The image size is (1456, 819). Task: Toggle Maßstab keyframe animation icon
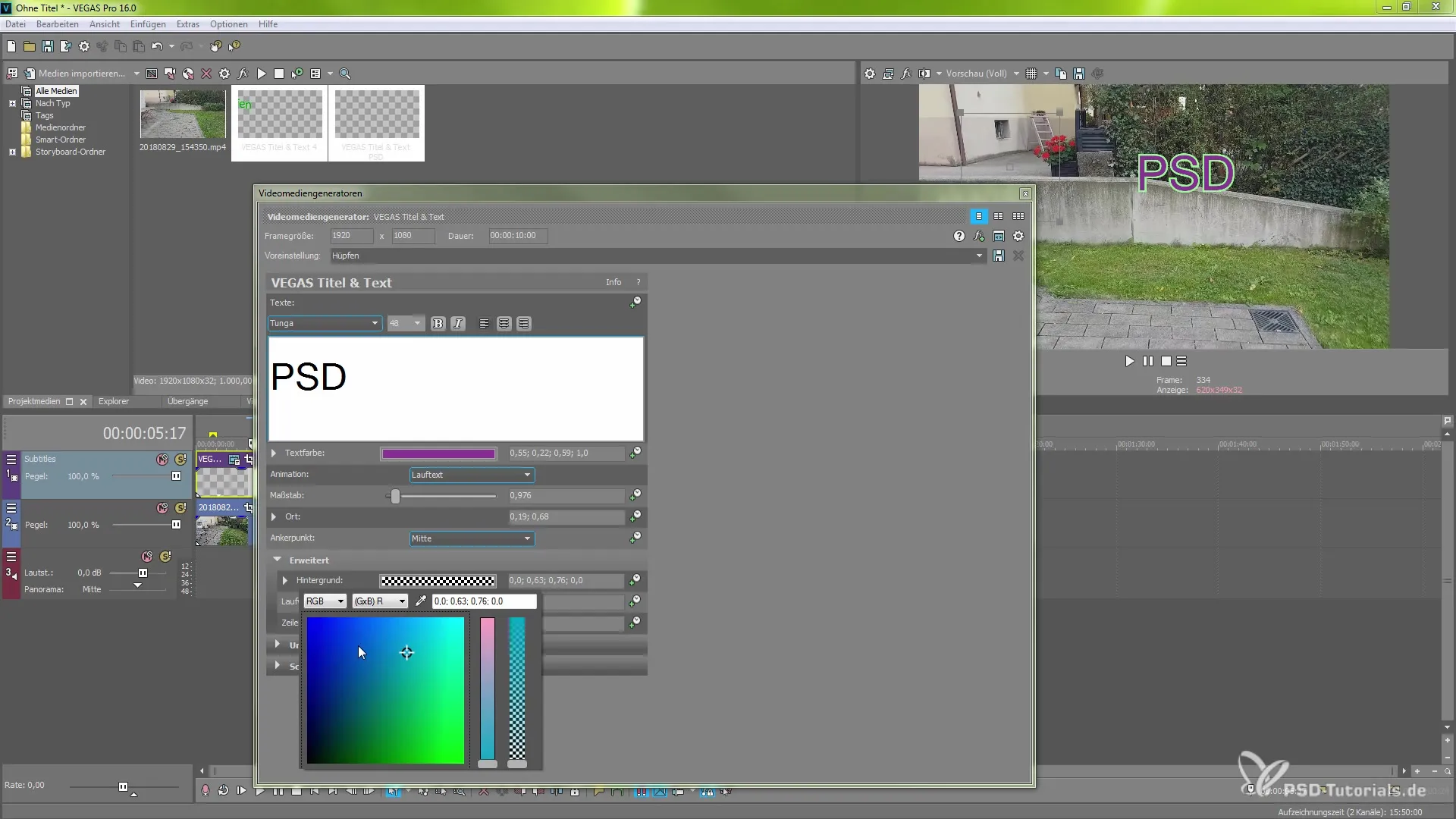point(635,494)
